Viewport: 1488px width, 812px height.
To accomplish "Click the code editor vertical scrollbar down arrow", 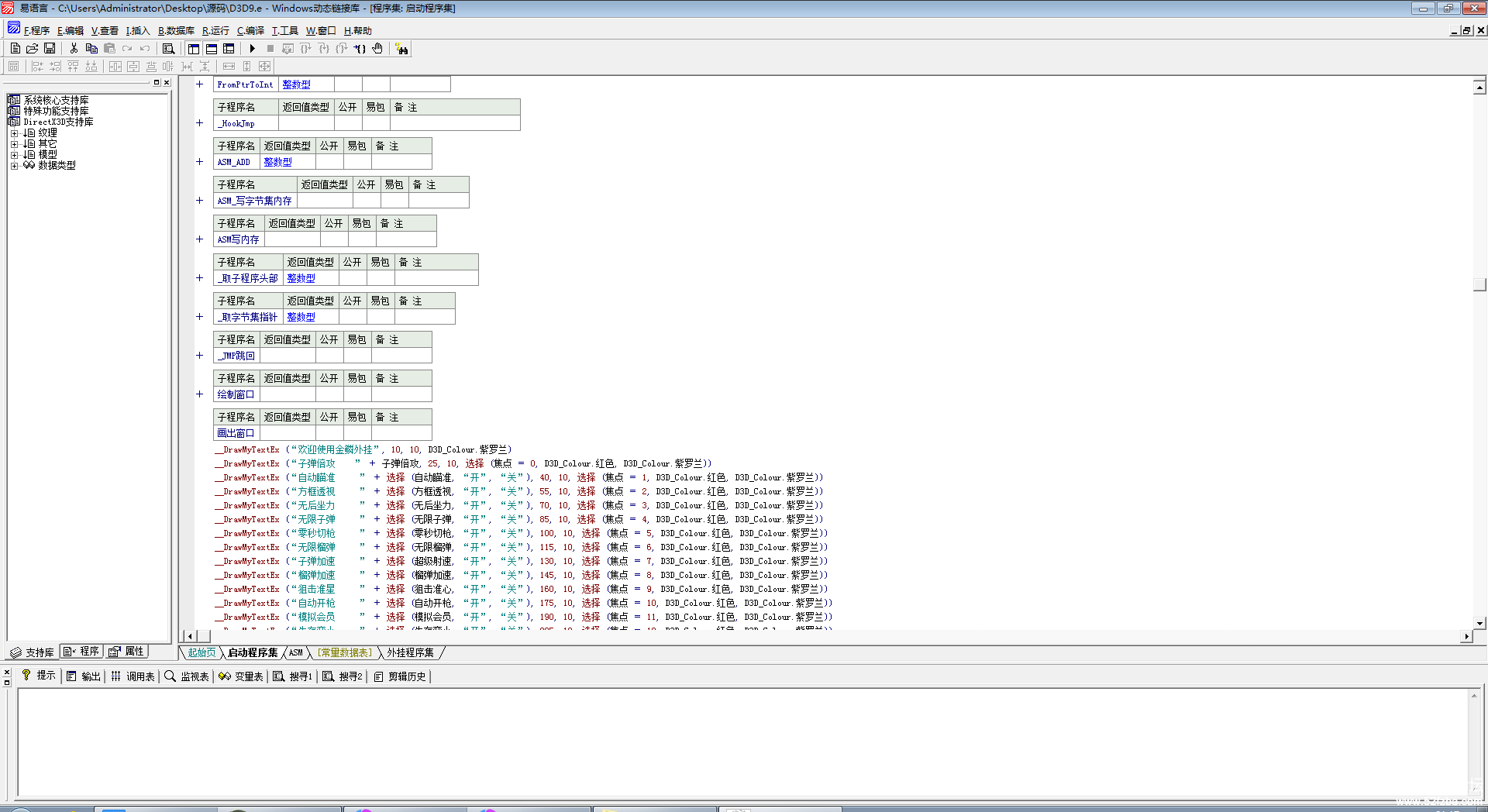I will point(1479,623).
